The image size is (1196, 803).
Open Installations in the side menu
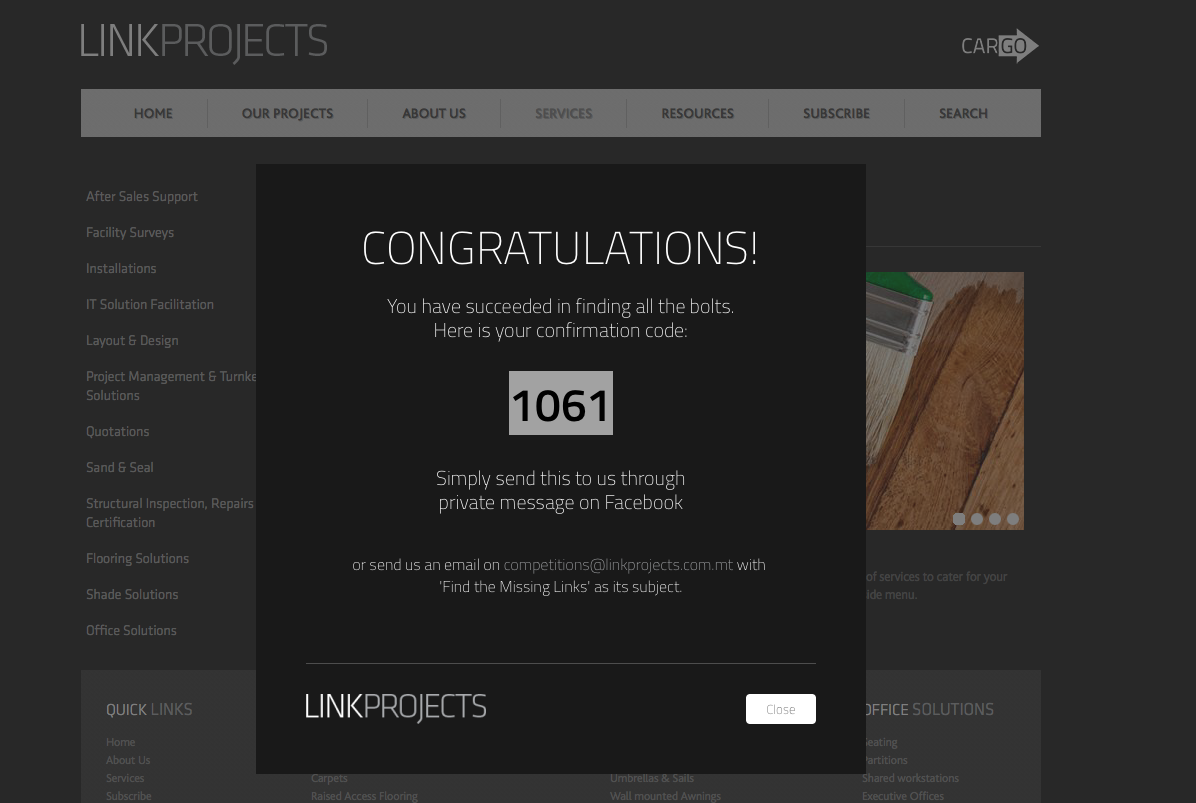pyautogui.click(x=121, y=268)
